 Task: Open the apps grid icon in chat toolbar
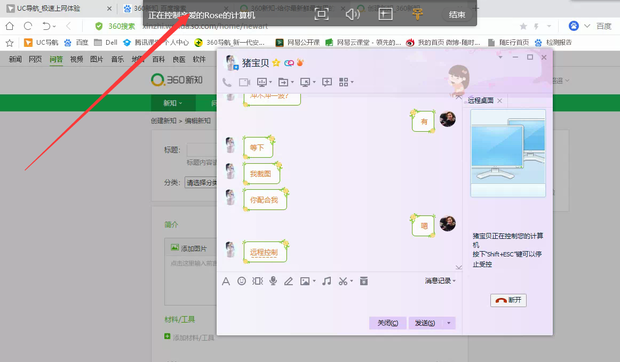343,82
